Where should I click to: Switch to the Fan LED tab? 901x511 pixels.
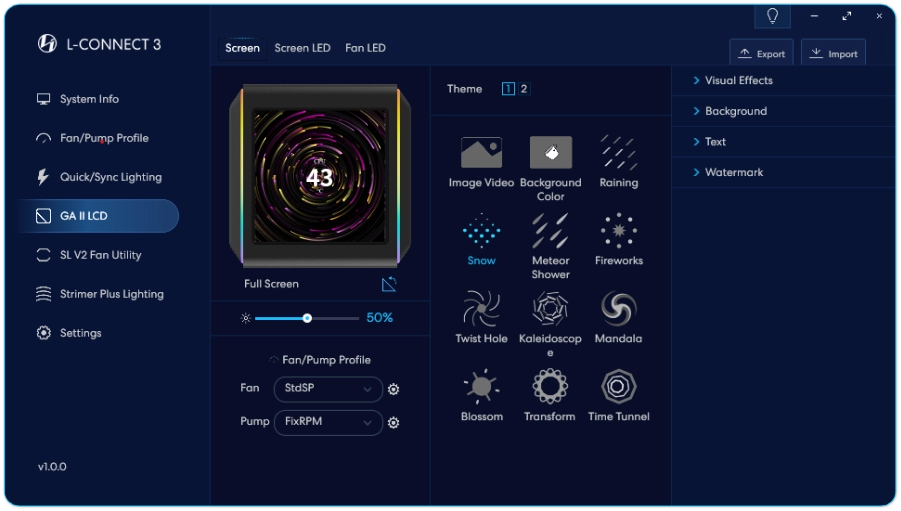pos(365,48)
